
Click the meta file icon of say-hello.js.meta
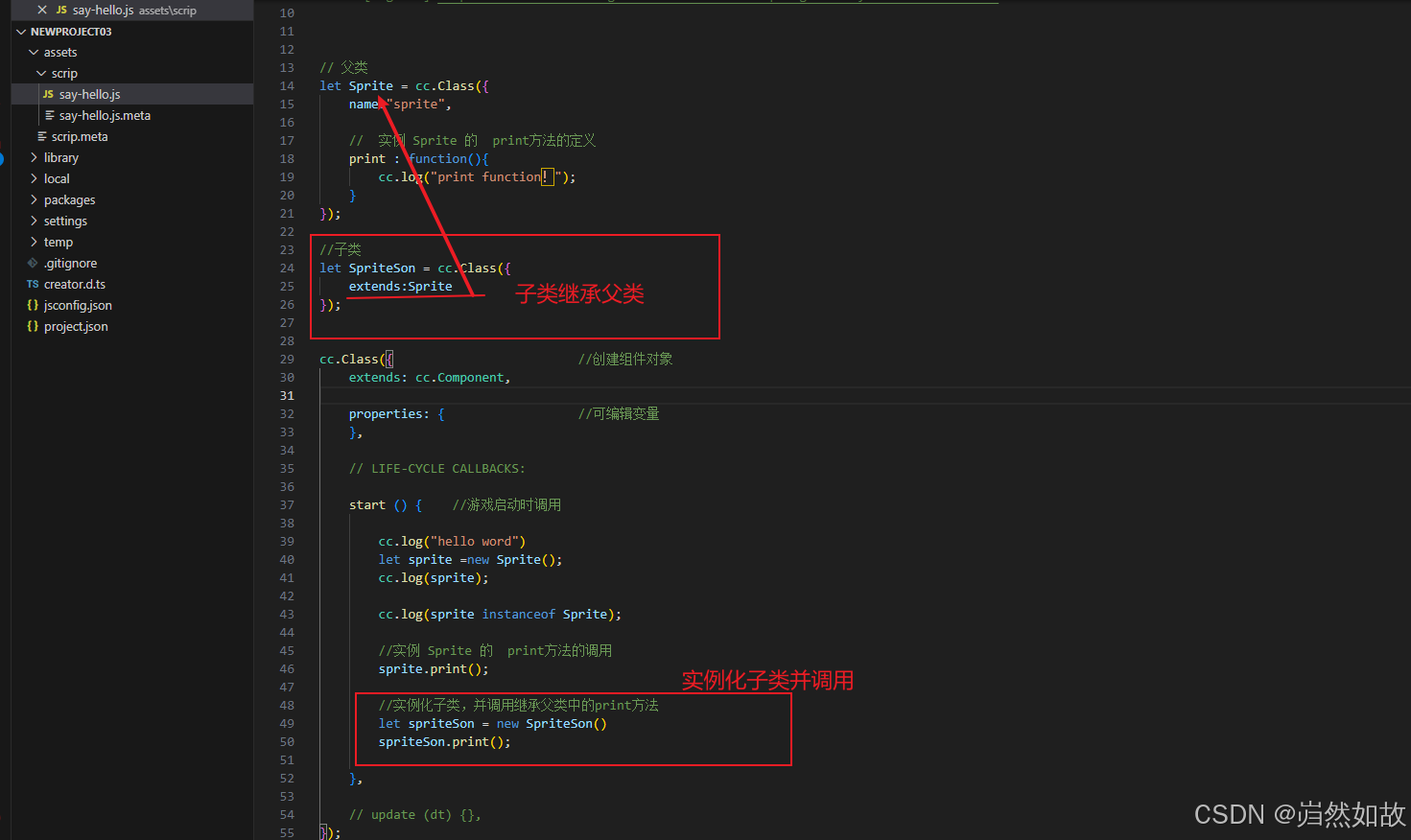(50, 115)
